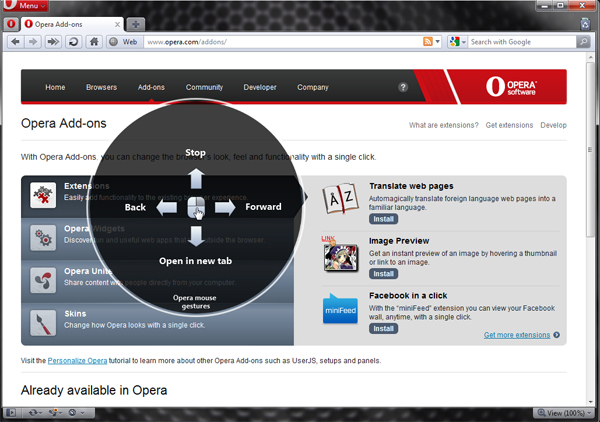
Task: Open the Add-ons navigation item
Action: 151,87
